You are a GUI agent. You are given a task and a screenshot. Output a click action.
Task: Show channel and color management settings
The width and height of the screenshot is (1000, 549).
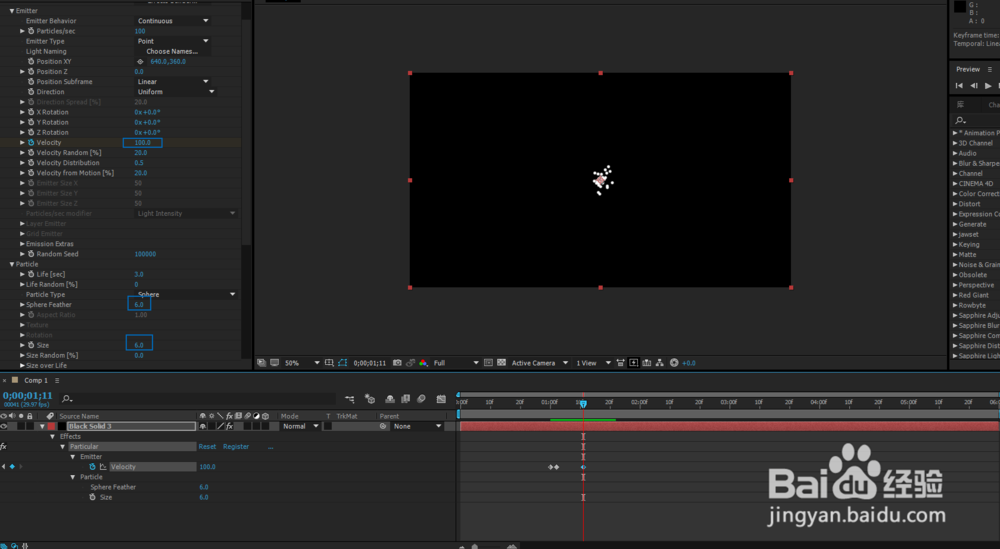(x=423, y=363)
